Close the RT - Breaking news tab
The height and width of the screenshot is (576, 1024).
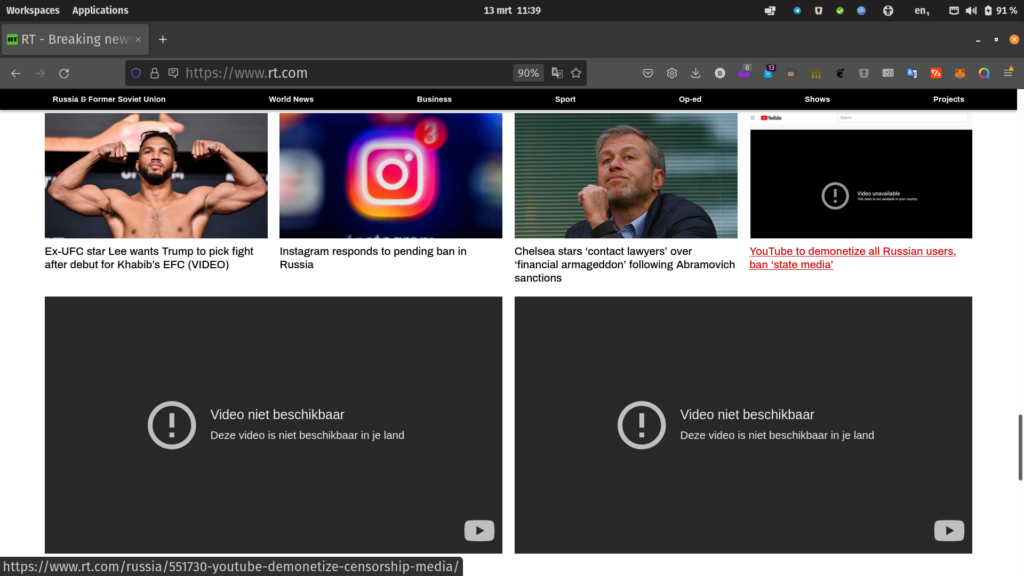click(x=138, y=40)
